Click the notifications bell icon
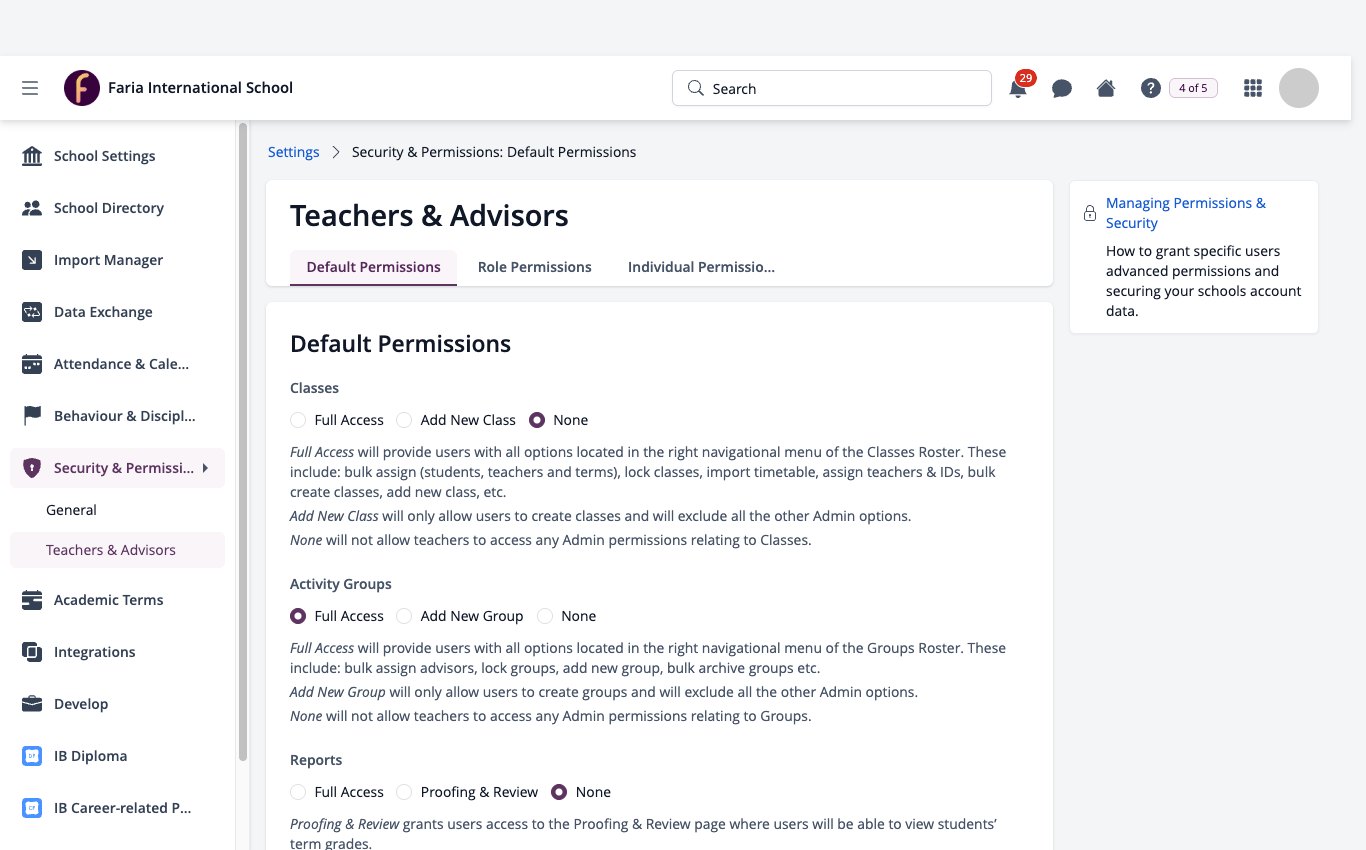The image size is (1366, 850). [1018, 88]
